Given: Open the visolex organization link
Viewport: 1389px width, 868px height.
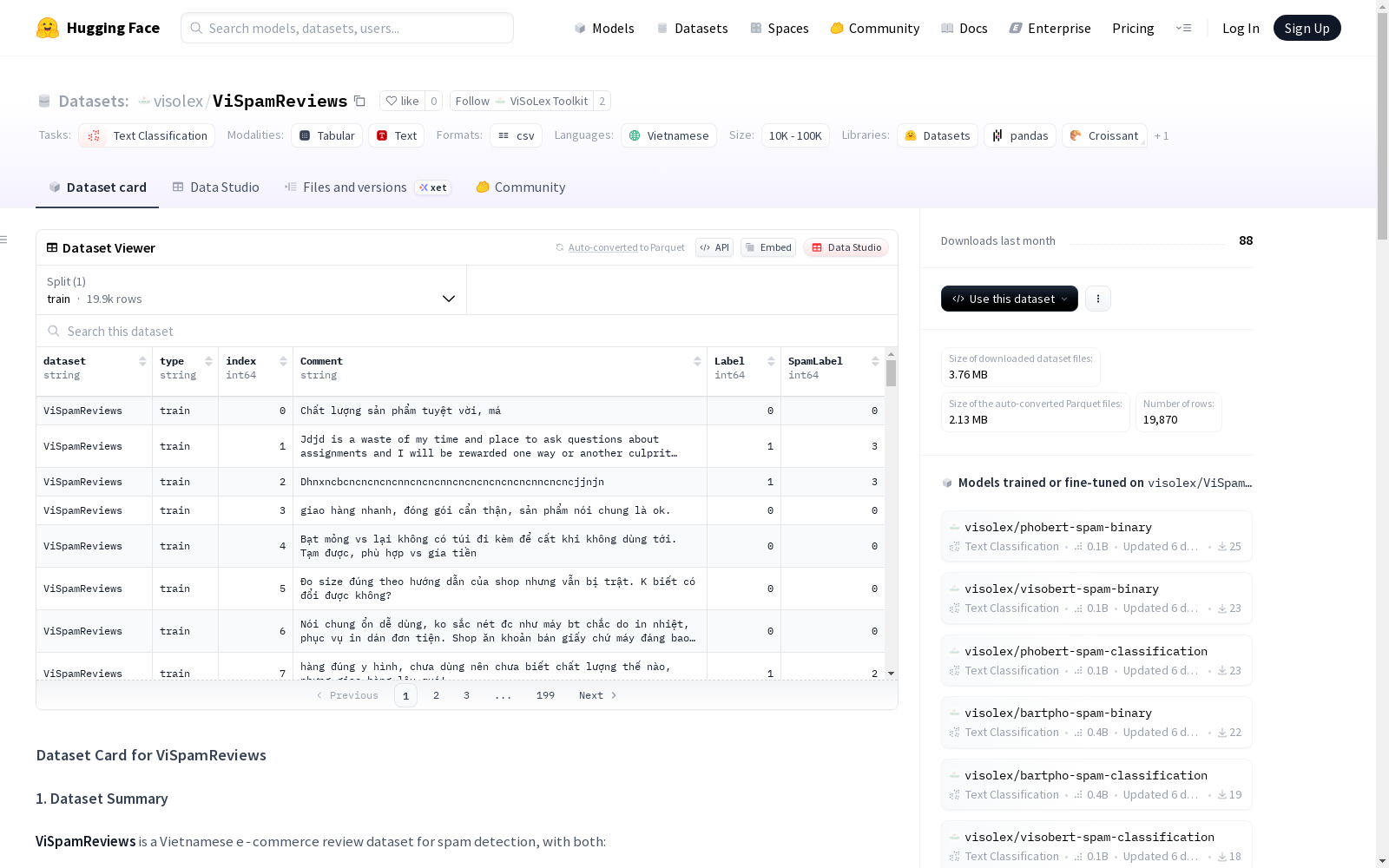Looking at the screenshot, I should click(177, 101).
